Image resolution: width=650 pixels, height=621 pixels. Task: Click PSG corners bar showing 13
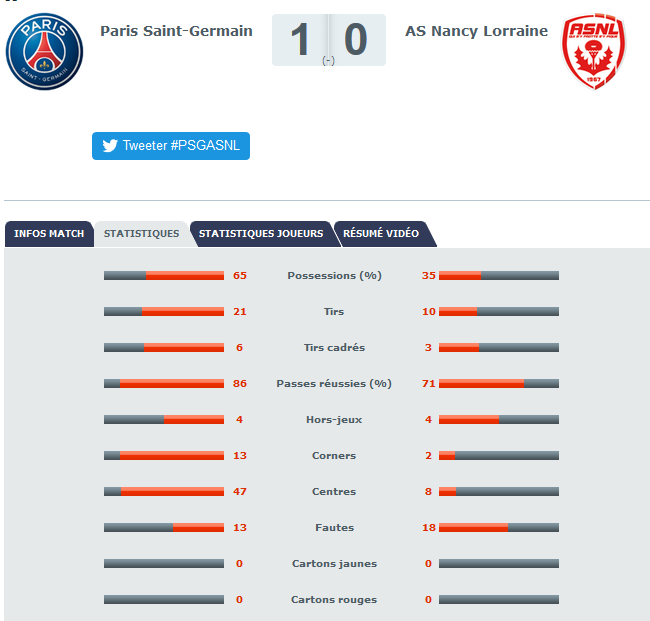pyautogui.click(x=164, y=456)
